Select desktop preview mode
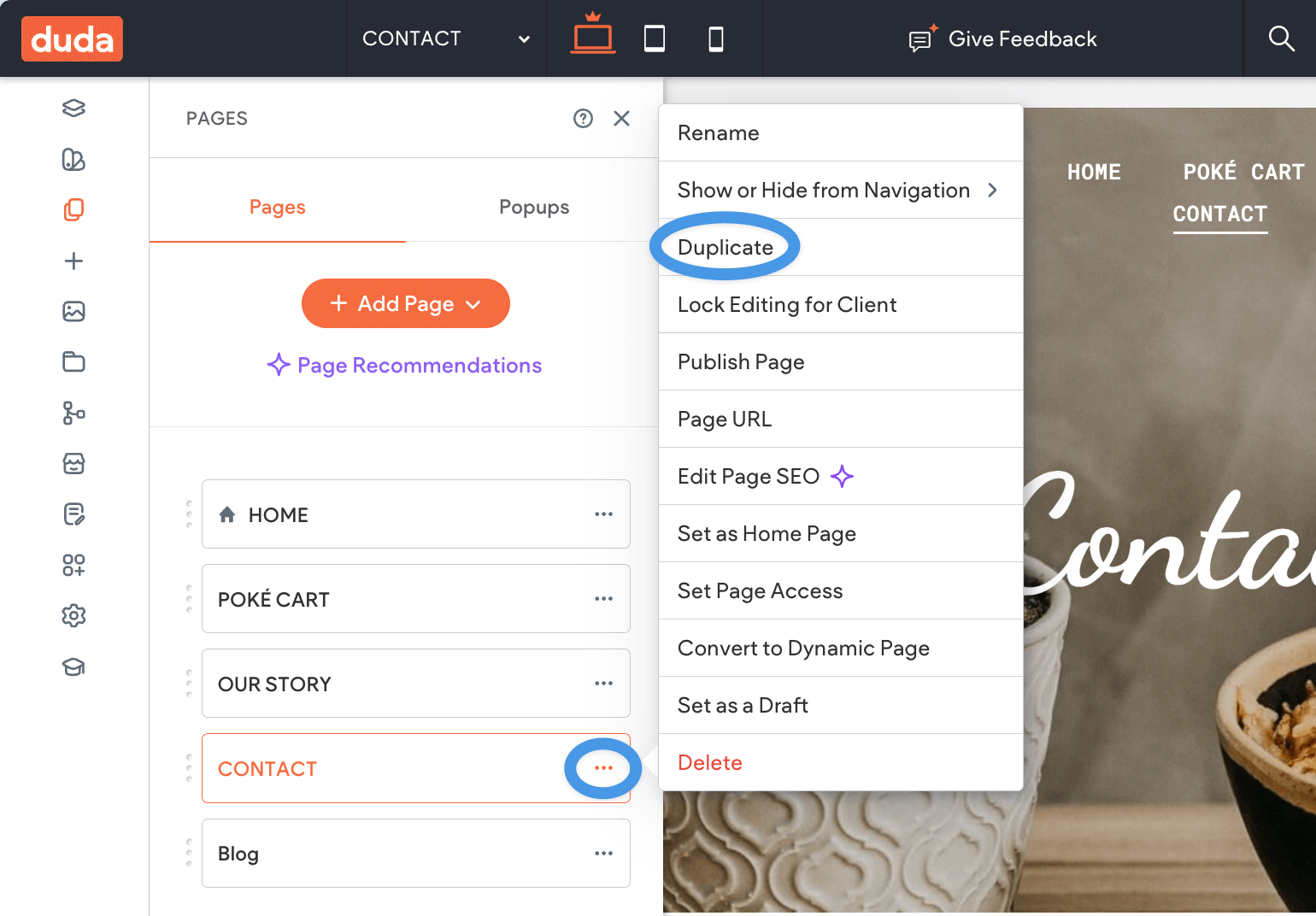The height and width of the screenshot is (916, 1316). click(592, 38)
